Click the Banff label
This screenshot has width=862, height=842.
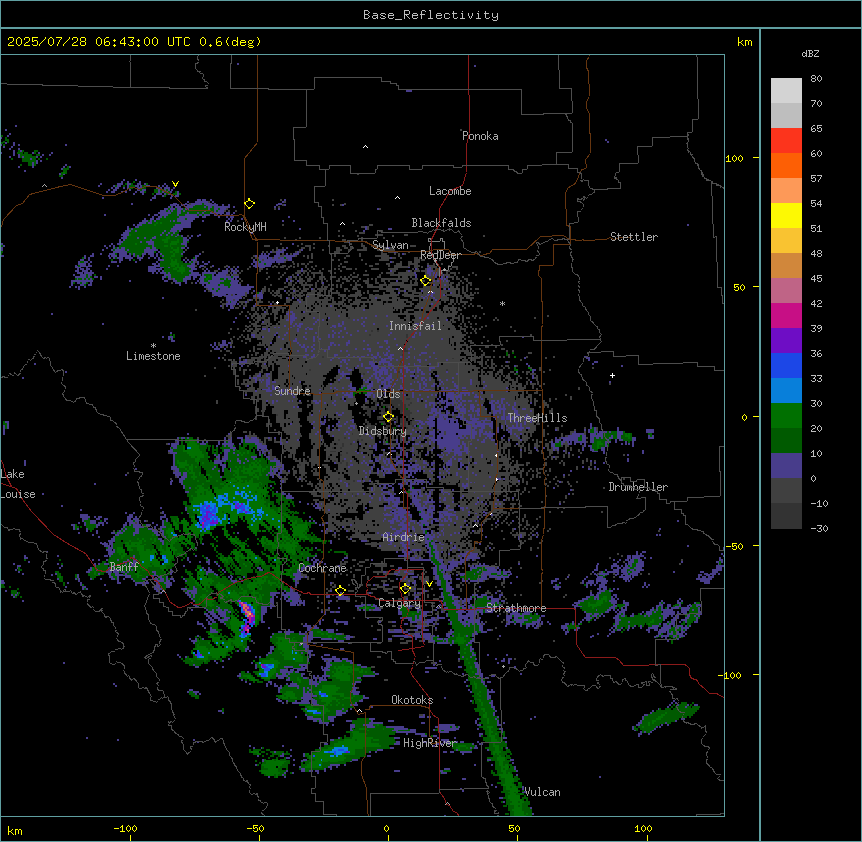pyautogui.click(x=124, y=567)
